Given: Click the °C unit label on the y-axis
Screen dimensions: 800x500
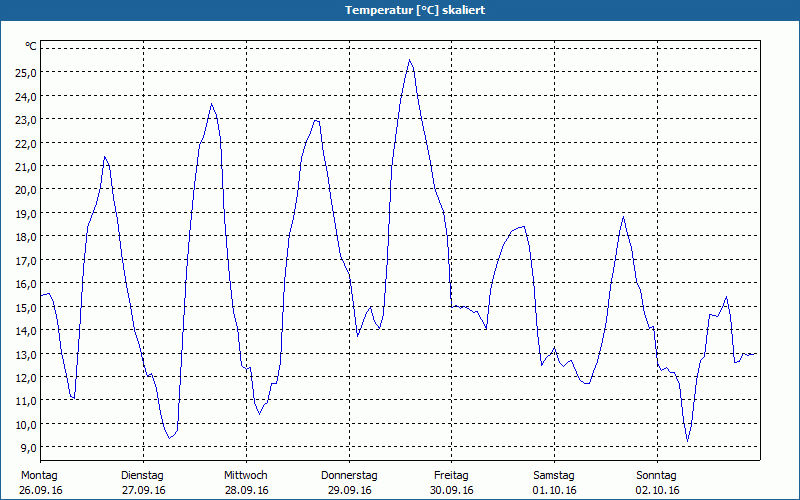Looking at the screenshot, I should (x=31, y=46).
